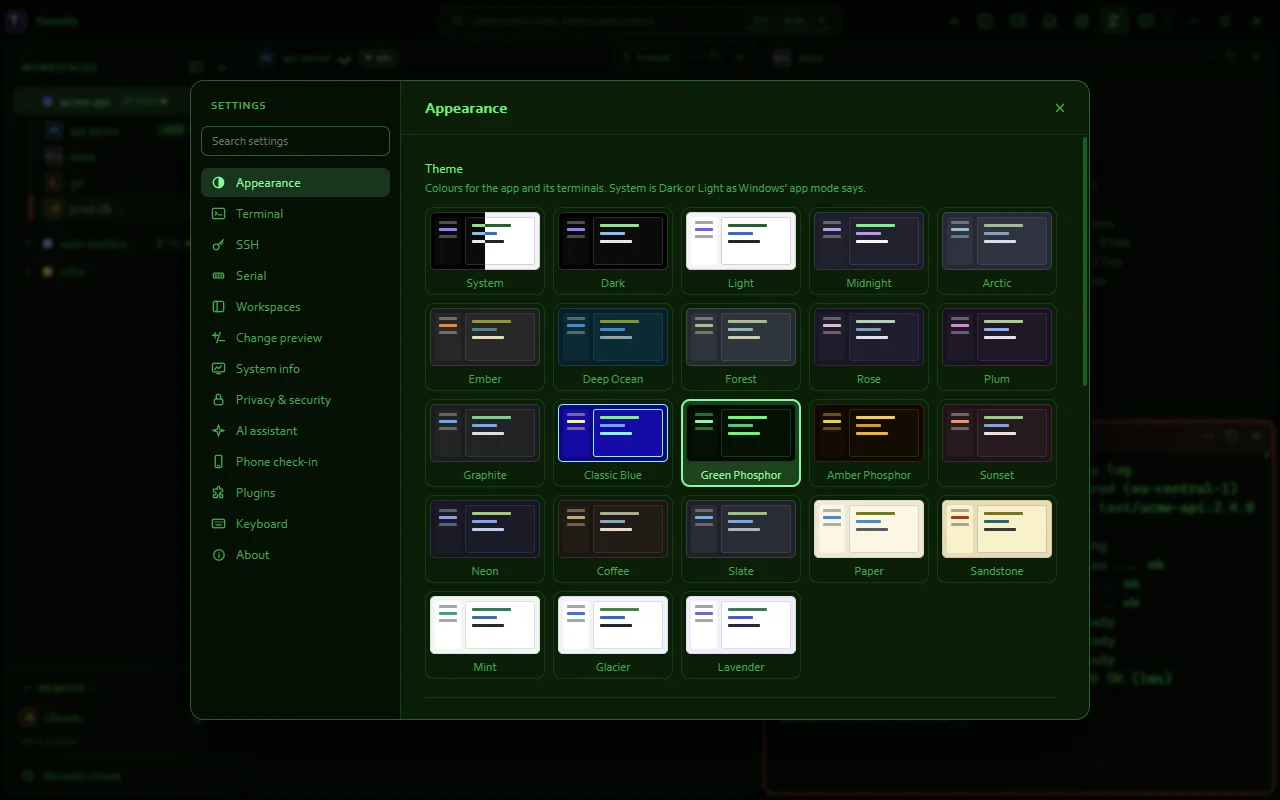Apply the Lavender theme
1280x800 pixels.
pos(741,635)
